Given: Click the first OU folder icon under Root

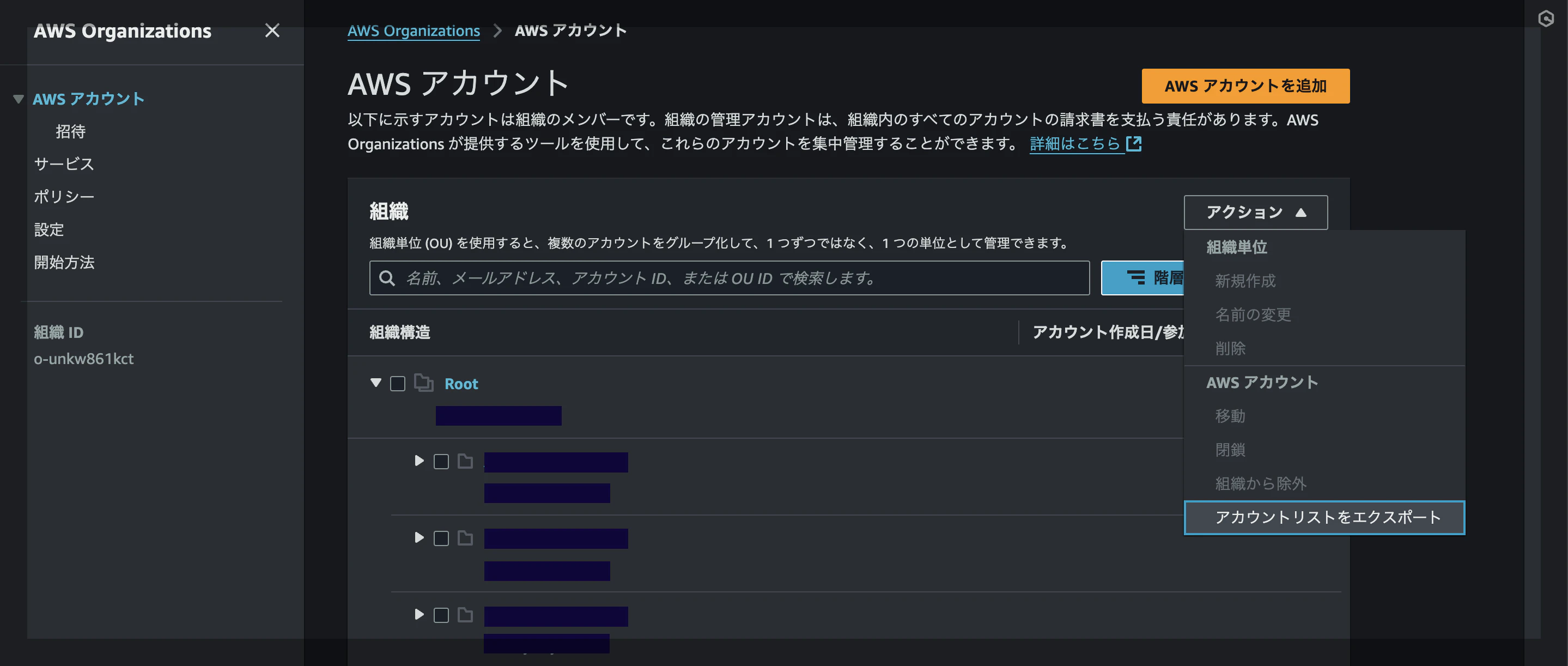Looking at the screenshot, I should pos(465,461).
